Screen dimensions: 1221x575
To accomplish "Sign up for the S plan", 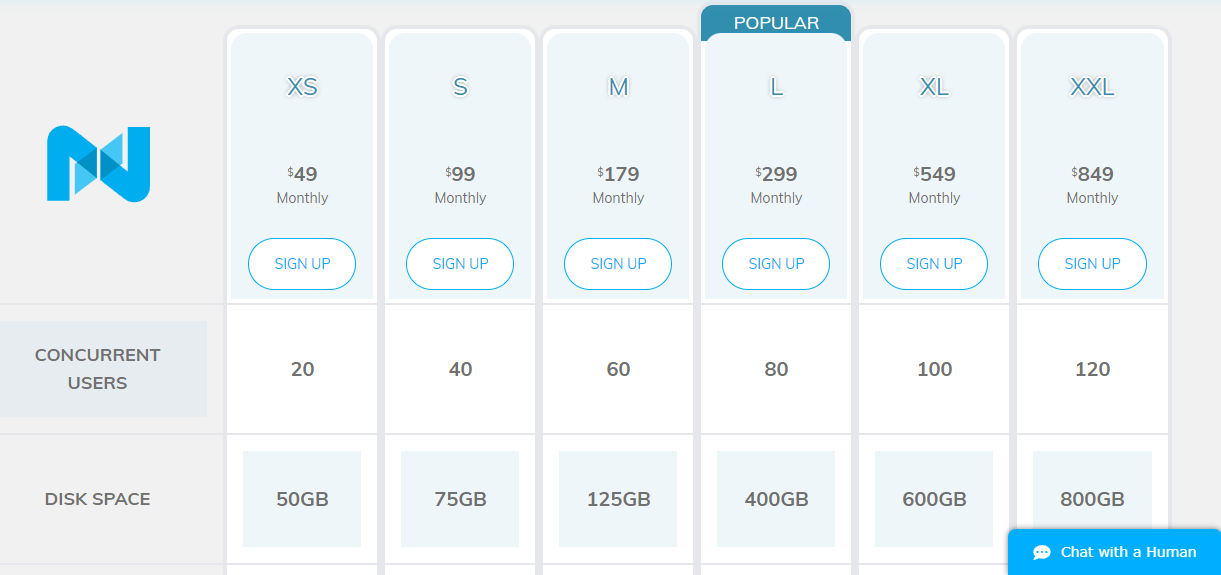I will [x=460, y=264].
